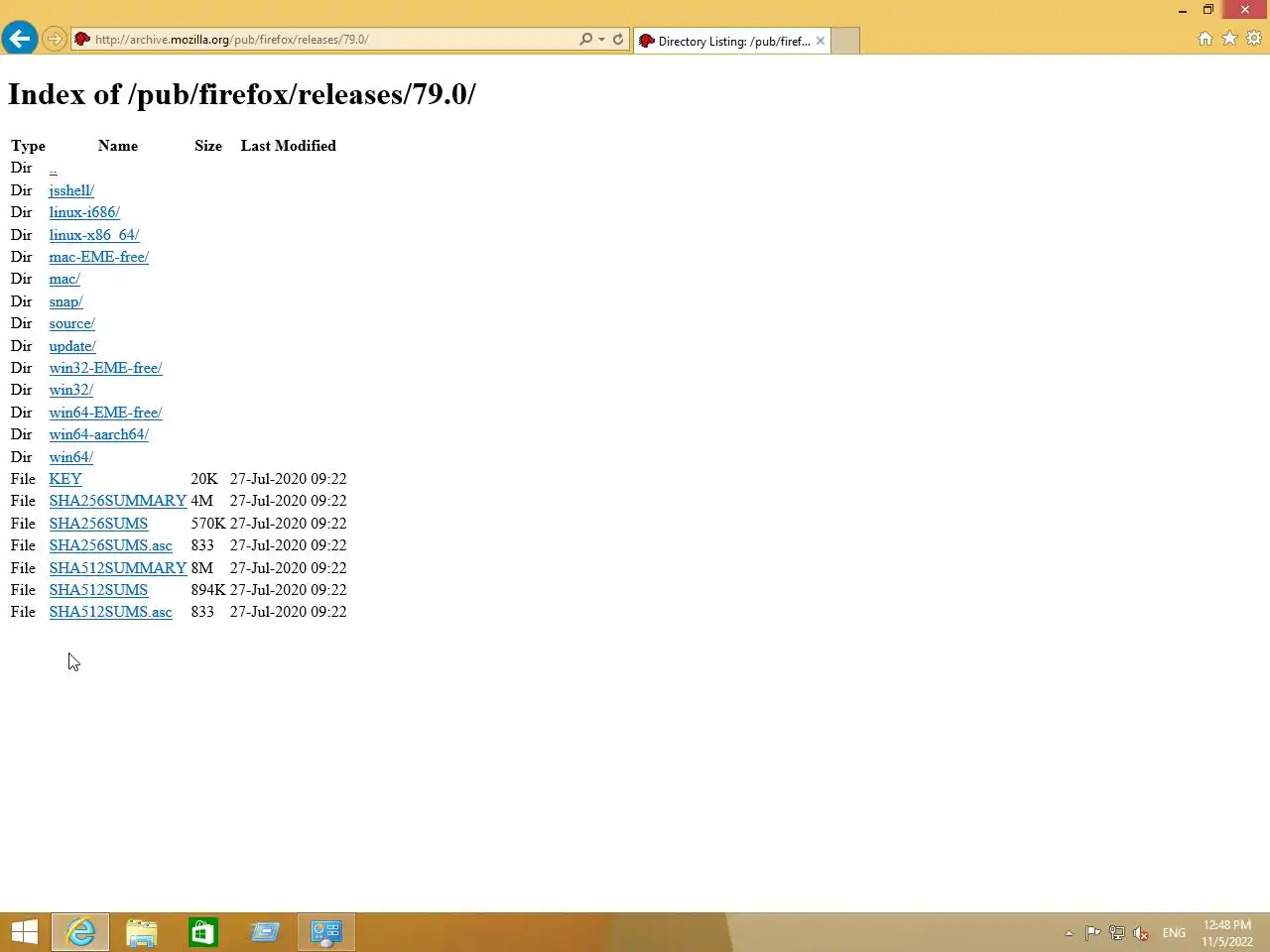Restore down the browser window
1270x952 pixels.
pos(1208,10)
